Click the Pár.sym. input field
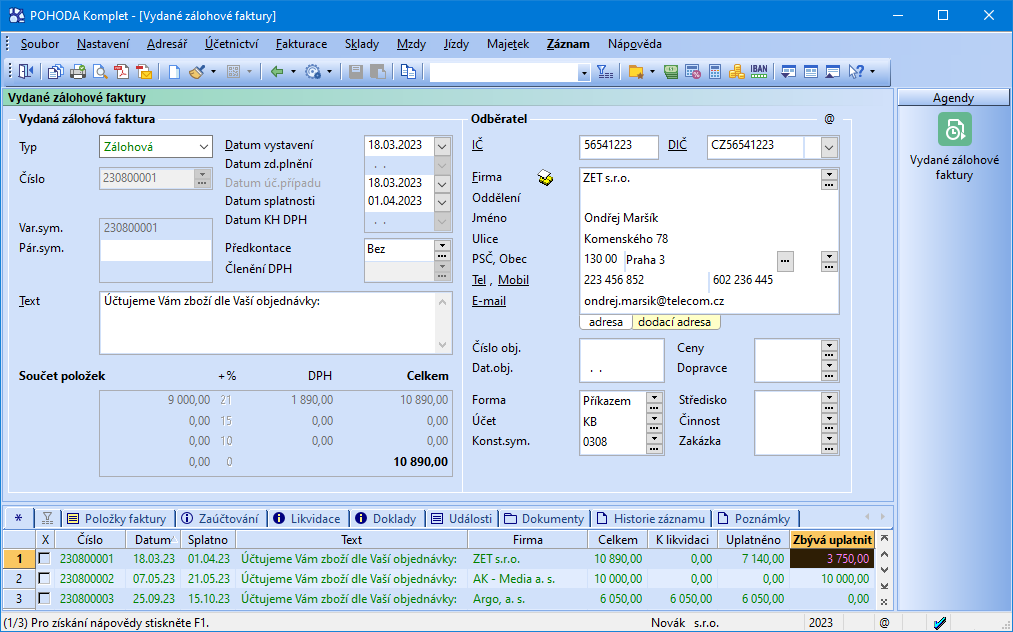This screenshot has width=1013, height=632. click(156, 249)
